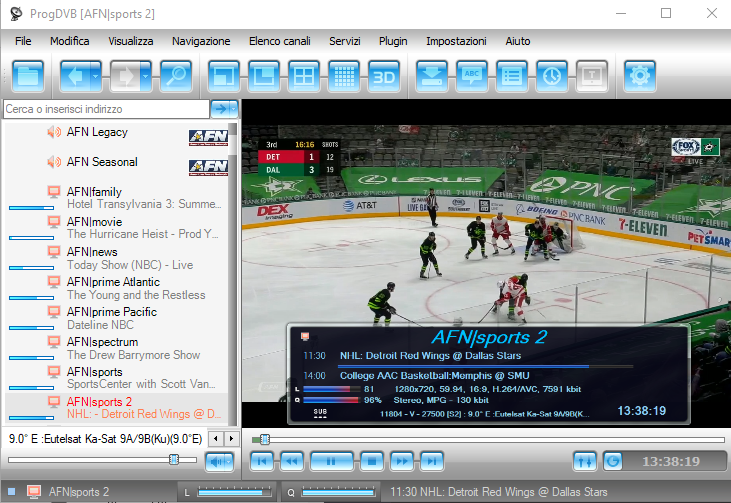This screenshot has width=731, height=503.
Task: Click the download/record toolbar icon
Action: coord(432,76)
